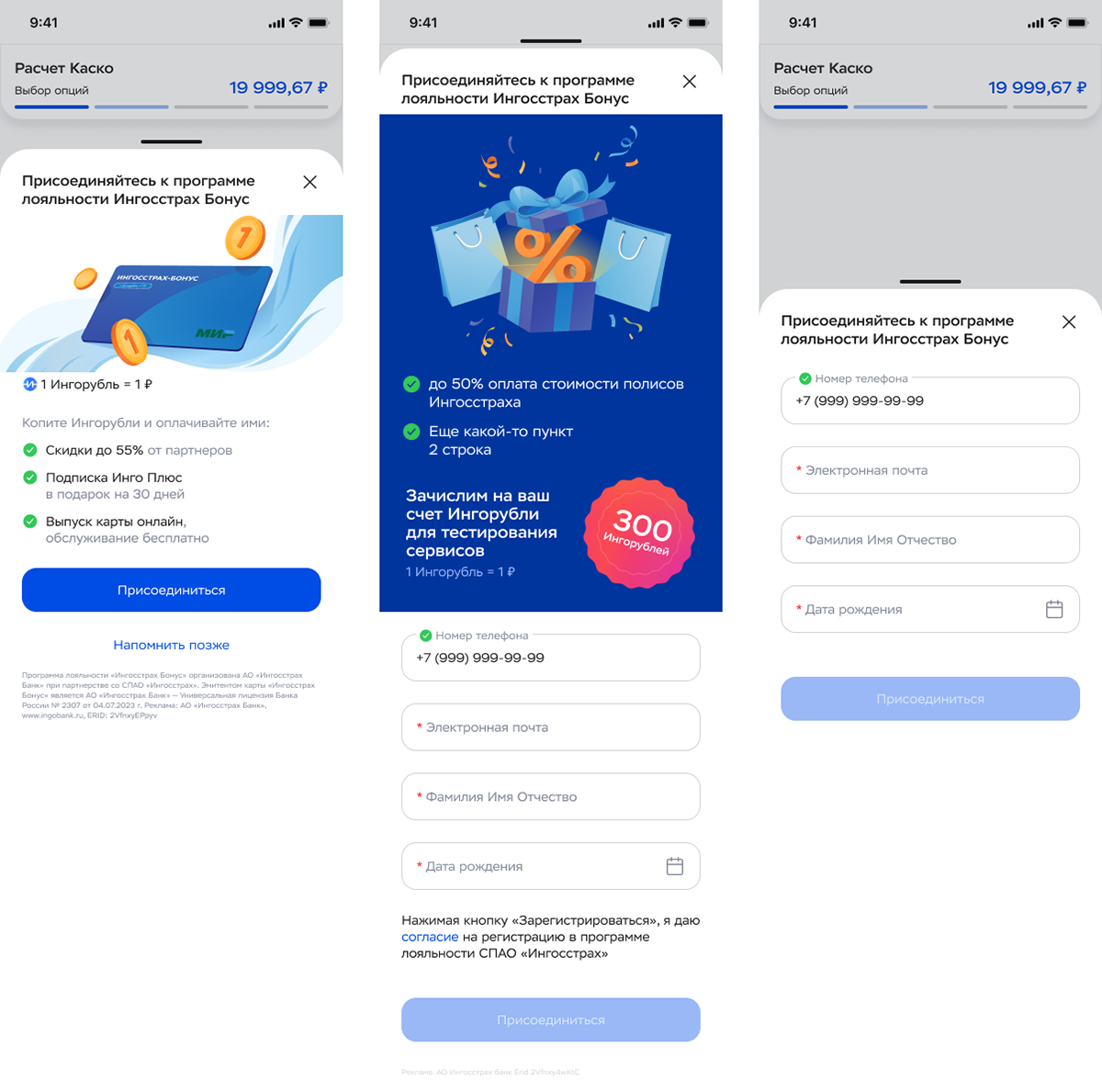Close the right loyalty program sheet
Image resolution: width=1102 pixels, height=1092 pixels.
tap(1069, 322)
